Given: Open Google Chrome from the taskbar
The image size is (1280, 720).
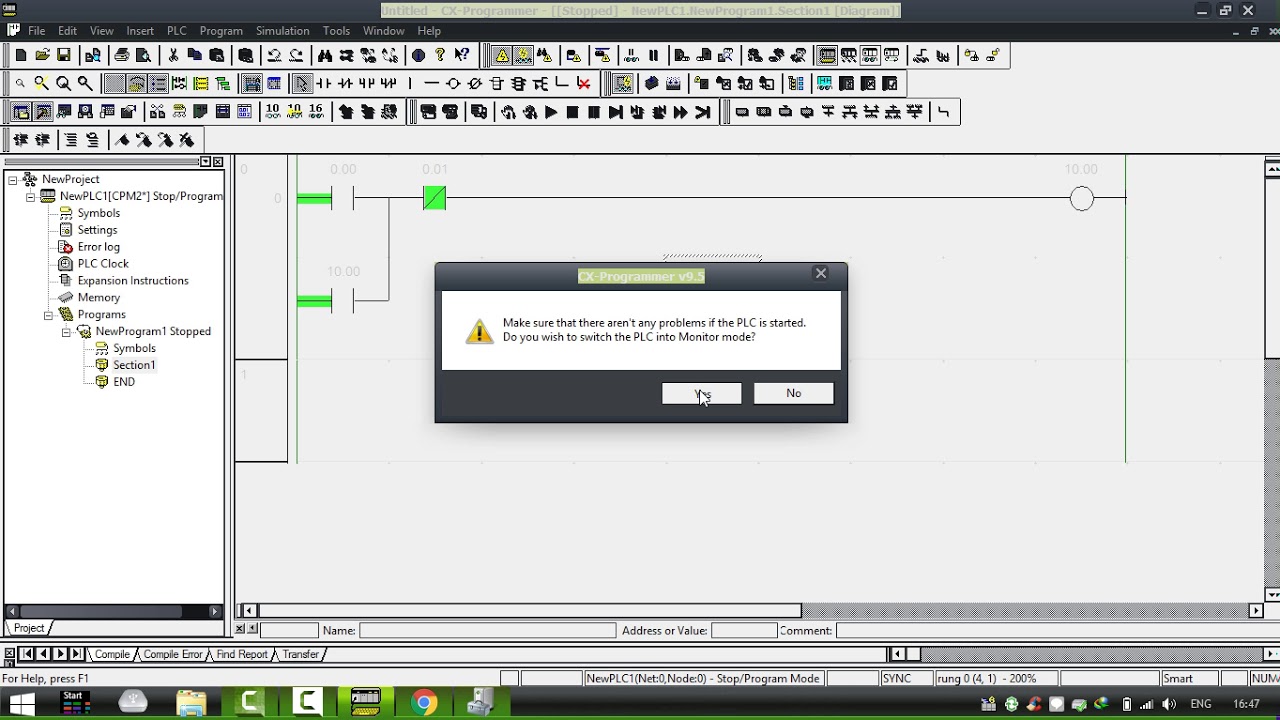Looking at the screenshot, I should (424, 704).
